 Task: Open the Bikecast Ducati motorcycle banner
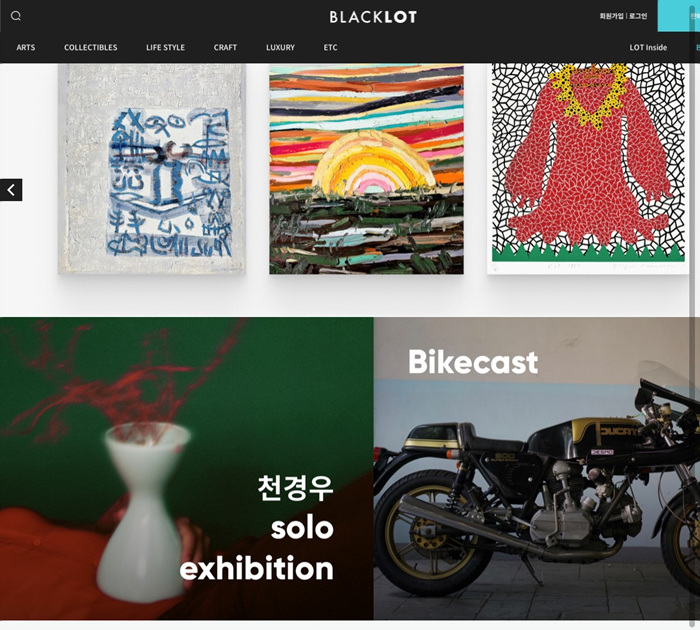tap(532, 468)
